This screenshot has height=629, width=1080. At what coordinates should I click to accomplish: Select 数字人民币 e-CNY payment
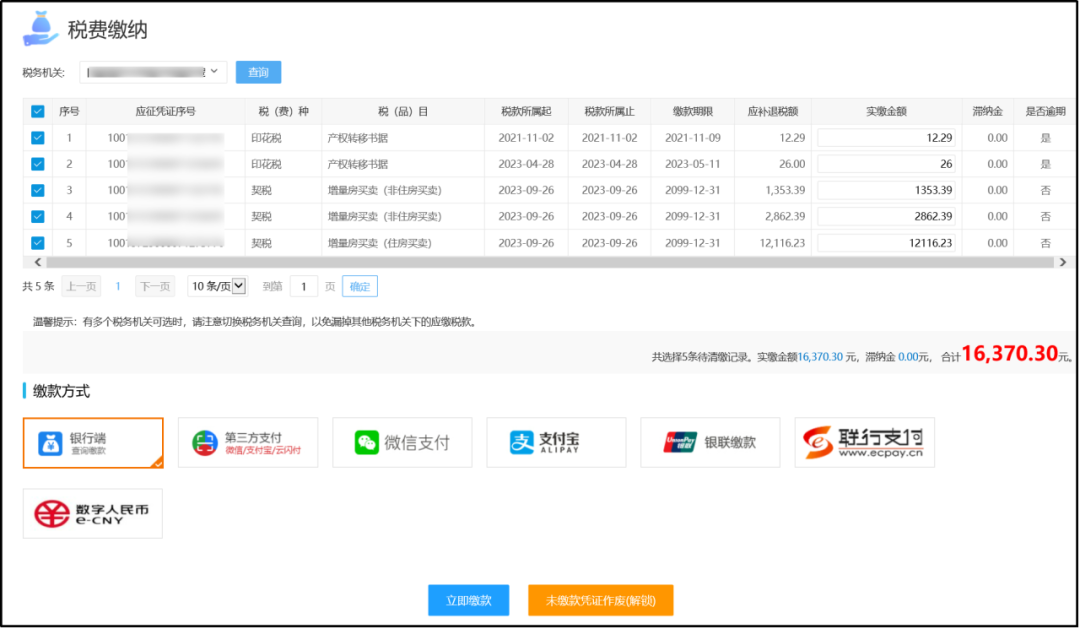pyautogui.click(x=93, y=514)
